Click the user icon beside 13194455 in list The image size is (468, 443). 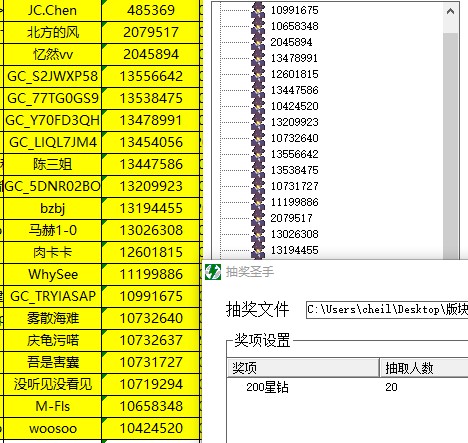[258, 250]
